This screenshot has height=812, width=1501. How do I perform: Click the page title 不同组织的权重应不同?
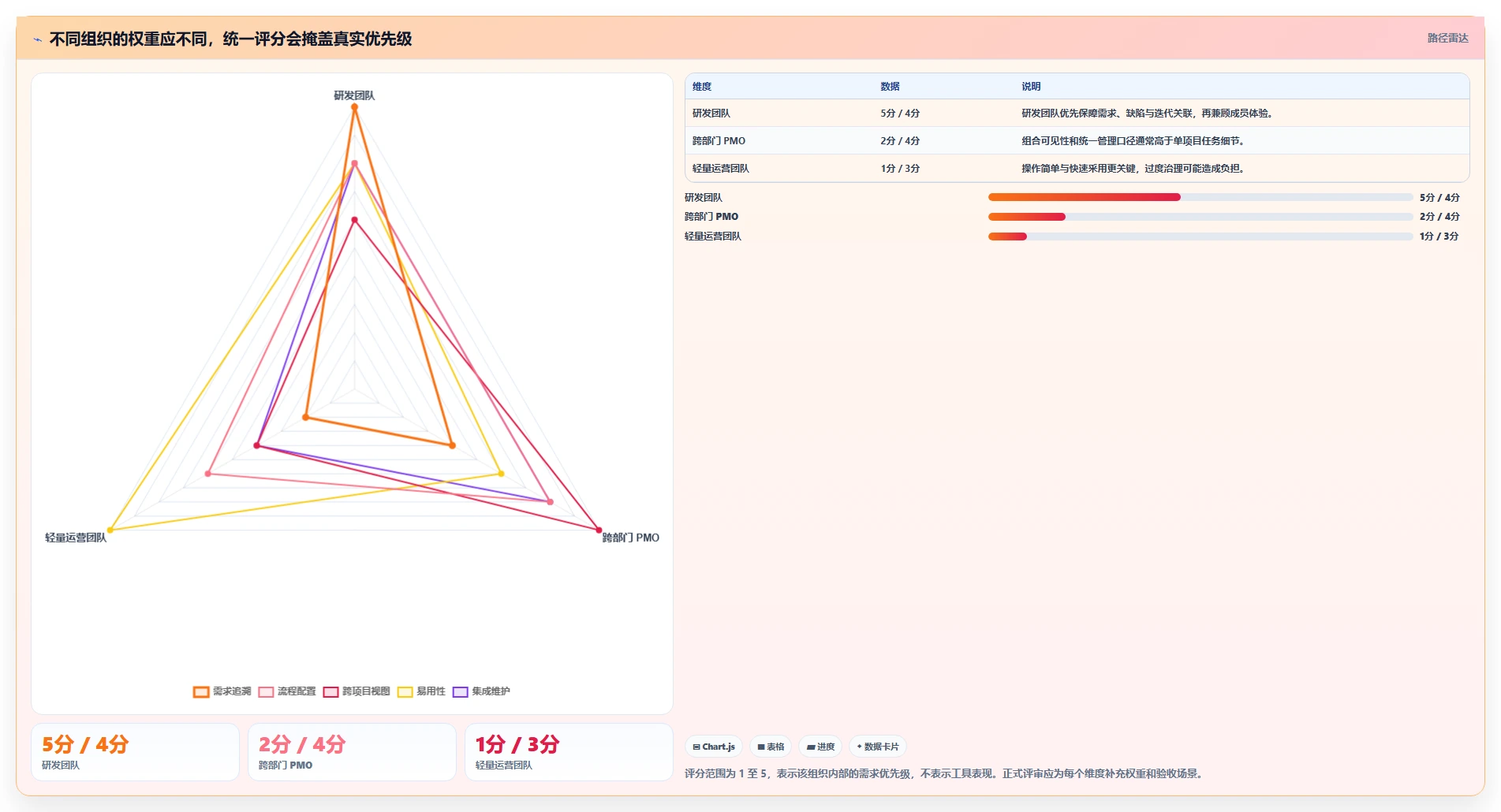230,39
